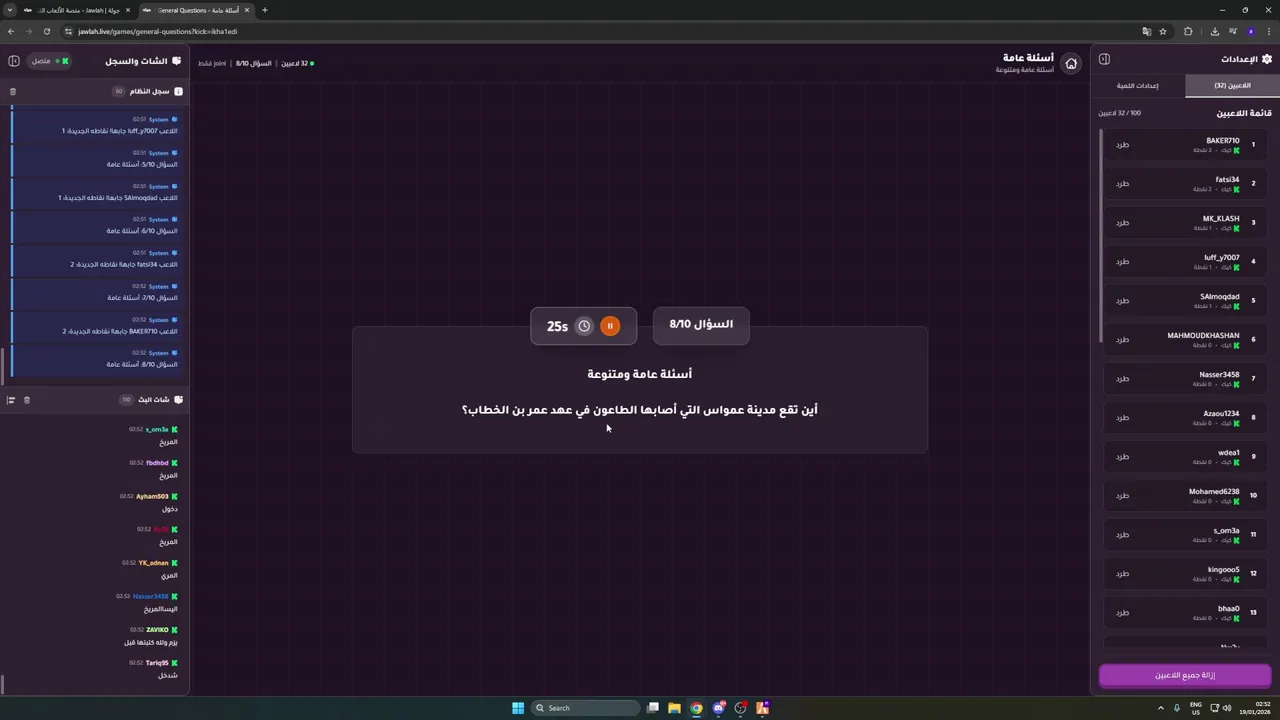Kick player luff_y7007

tap(1122, 262)
